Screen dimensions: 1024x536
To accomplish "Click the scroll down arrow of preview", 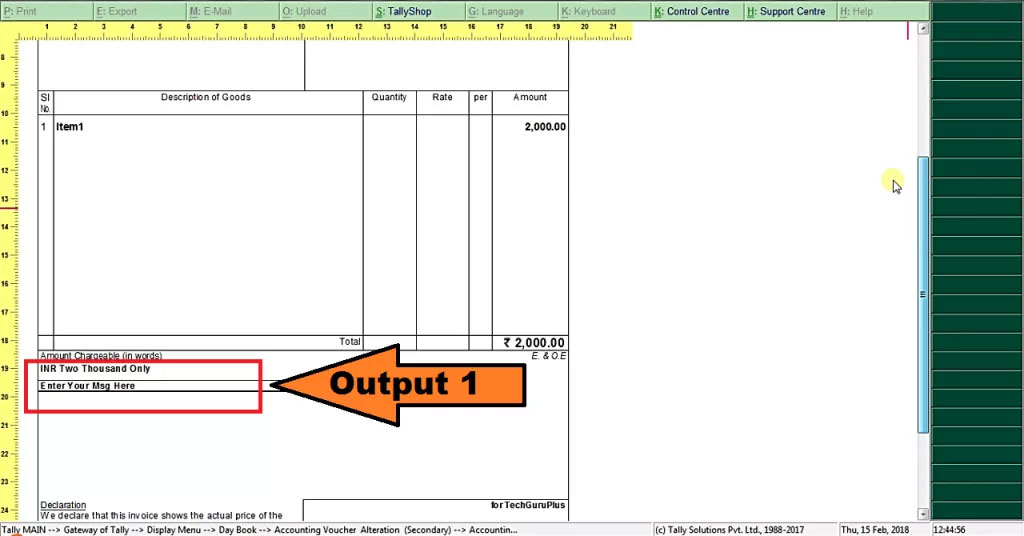I will tap(923, 512).
